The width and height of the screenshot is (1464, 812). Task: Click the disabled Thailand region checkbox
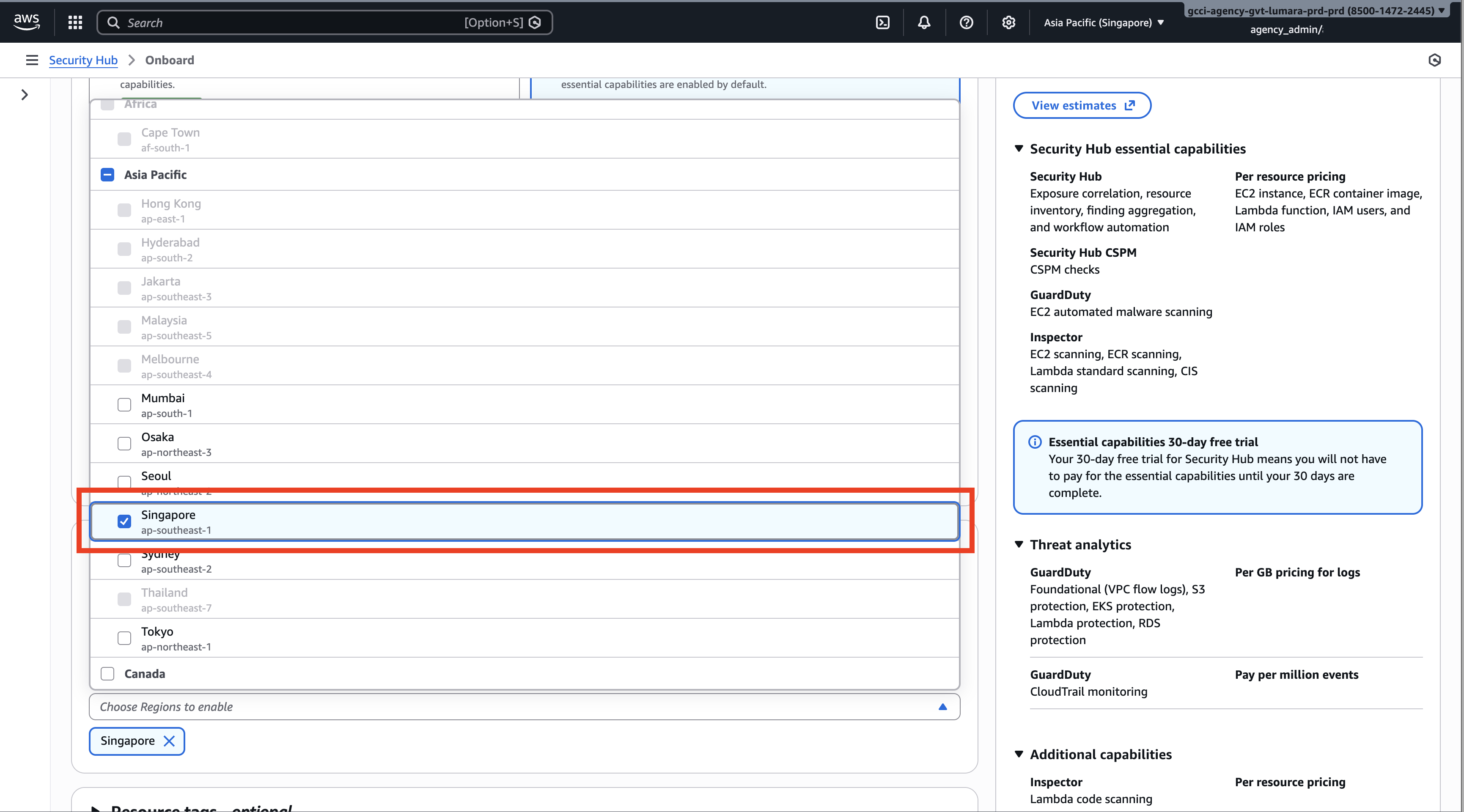[x=124, y=599]
